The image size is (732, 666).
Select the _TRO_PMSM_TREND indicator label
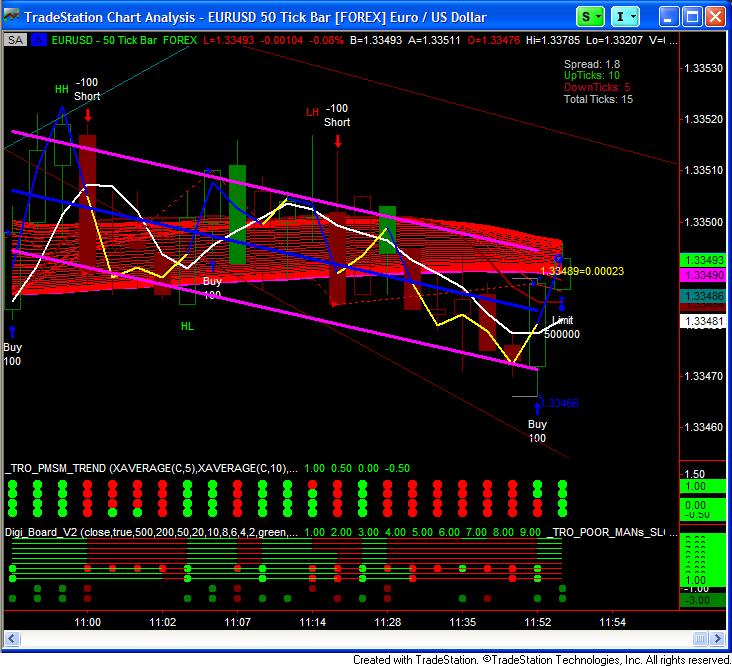[151, 468]
